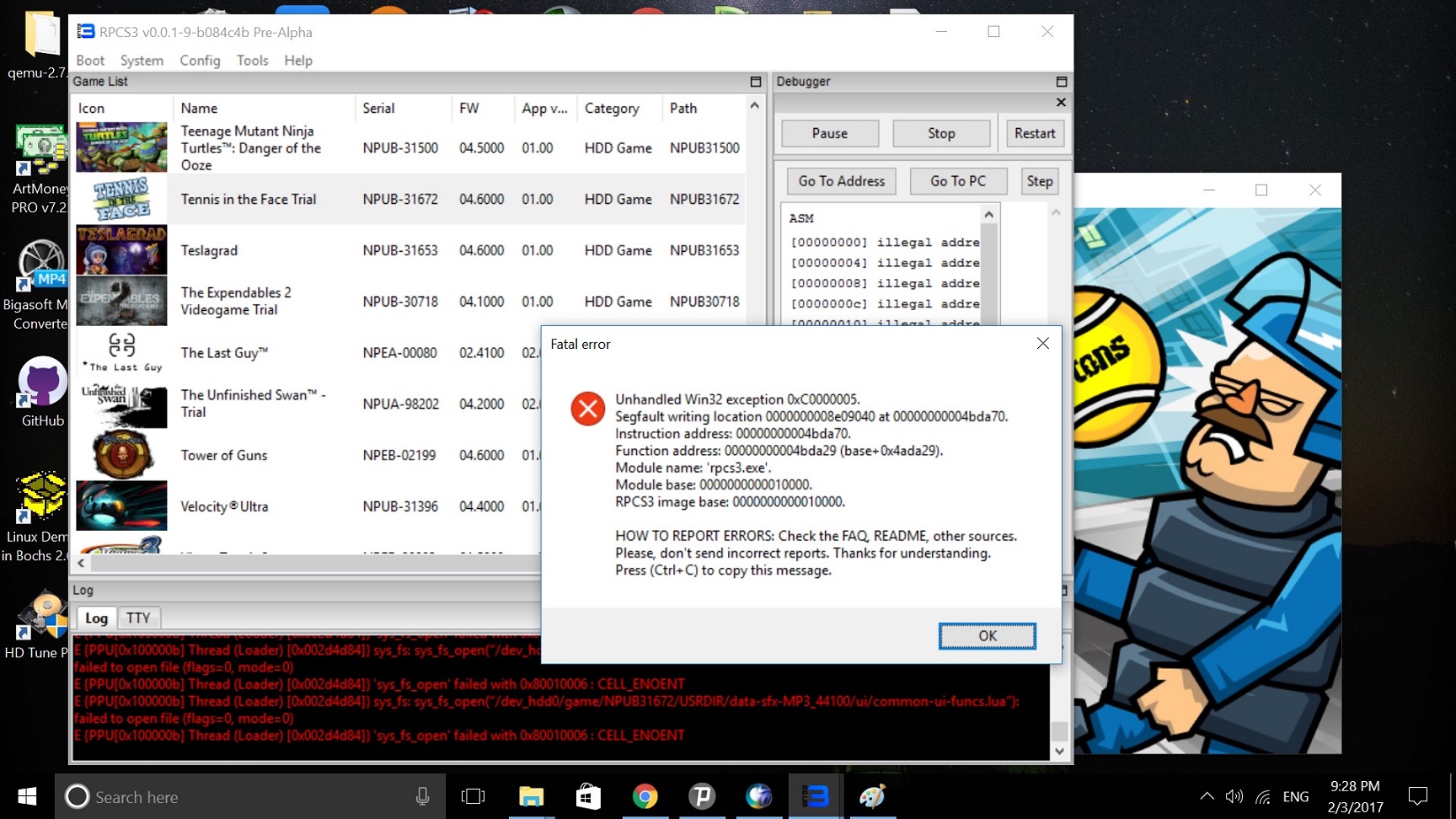The image size is (1456, 819).
Task: Open File Explorer from the taskbar
Action: (531, 796)
